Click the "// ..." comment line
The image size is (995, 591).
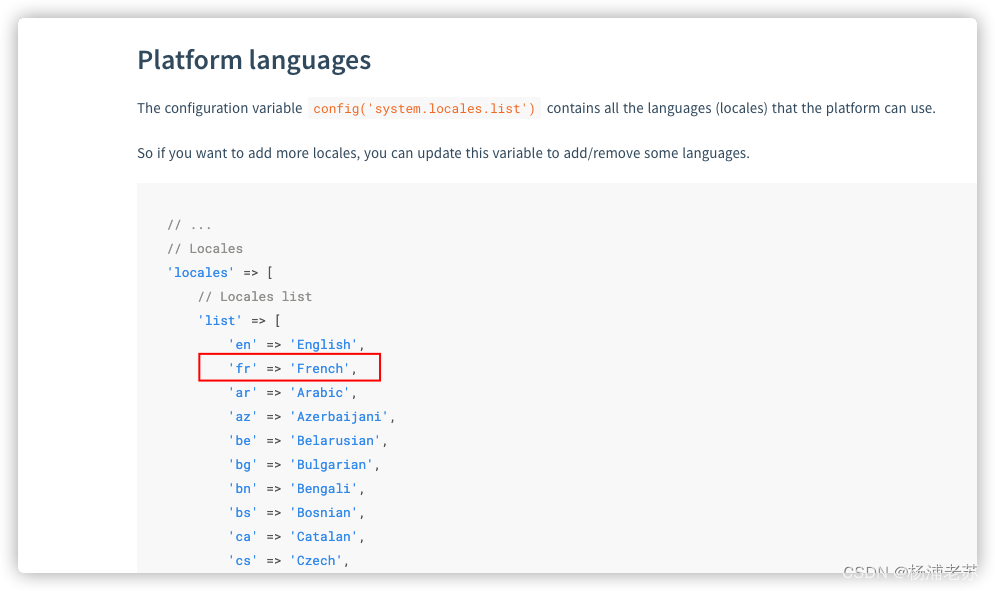[189, 225]
